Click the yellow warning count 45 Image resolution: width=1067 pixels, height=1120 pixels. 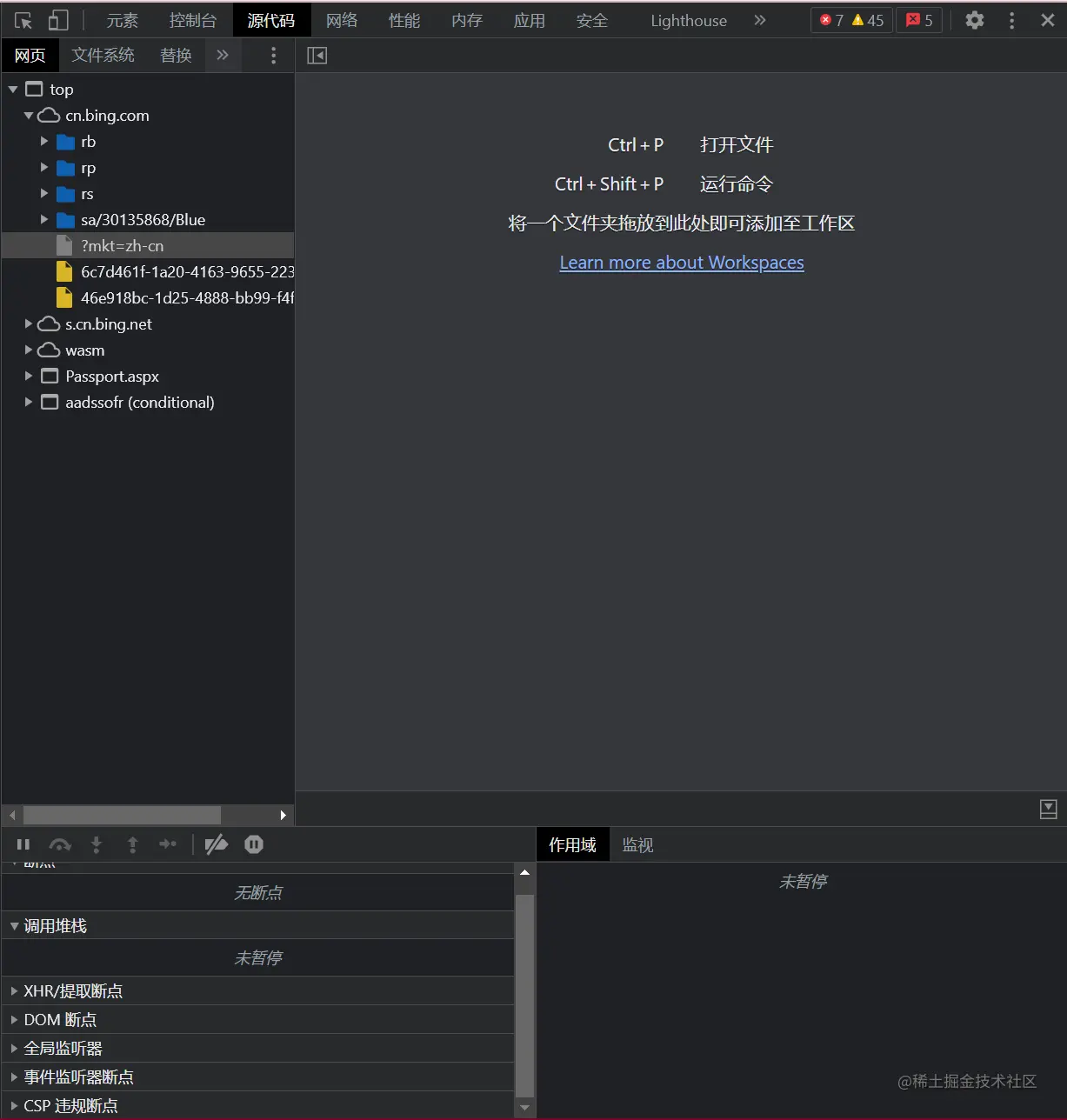(868, 20)
